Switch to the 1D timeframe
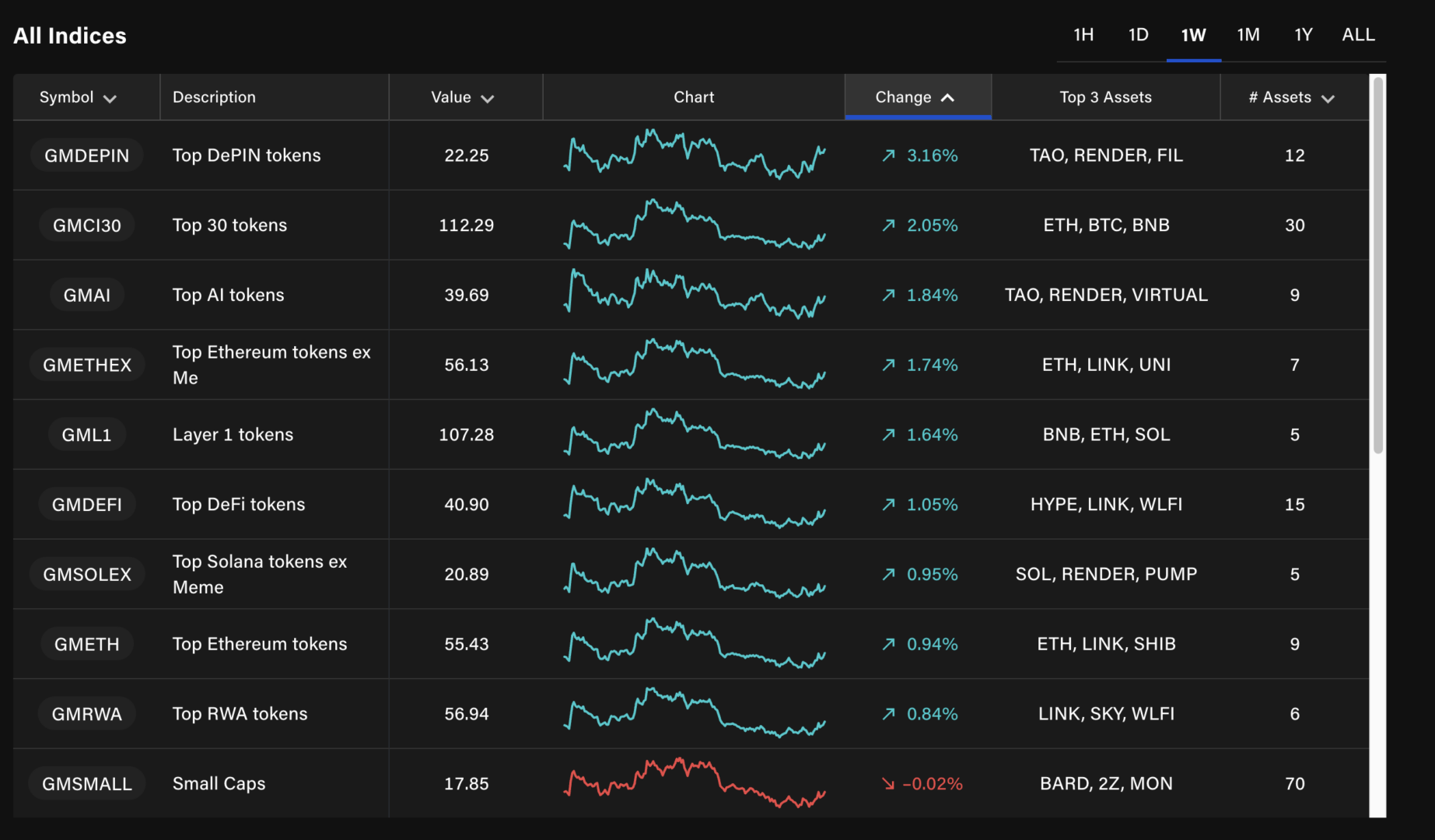 click(1138, 34)
